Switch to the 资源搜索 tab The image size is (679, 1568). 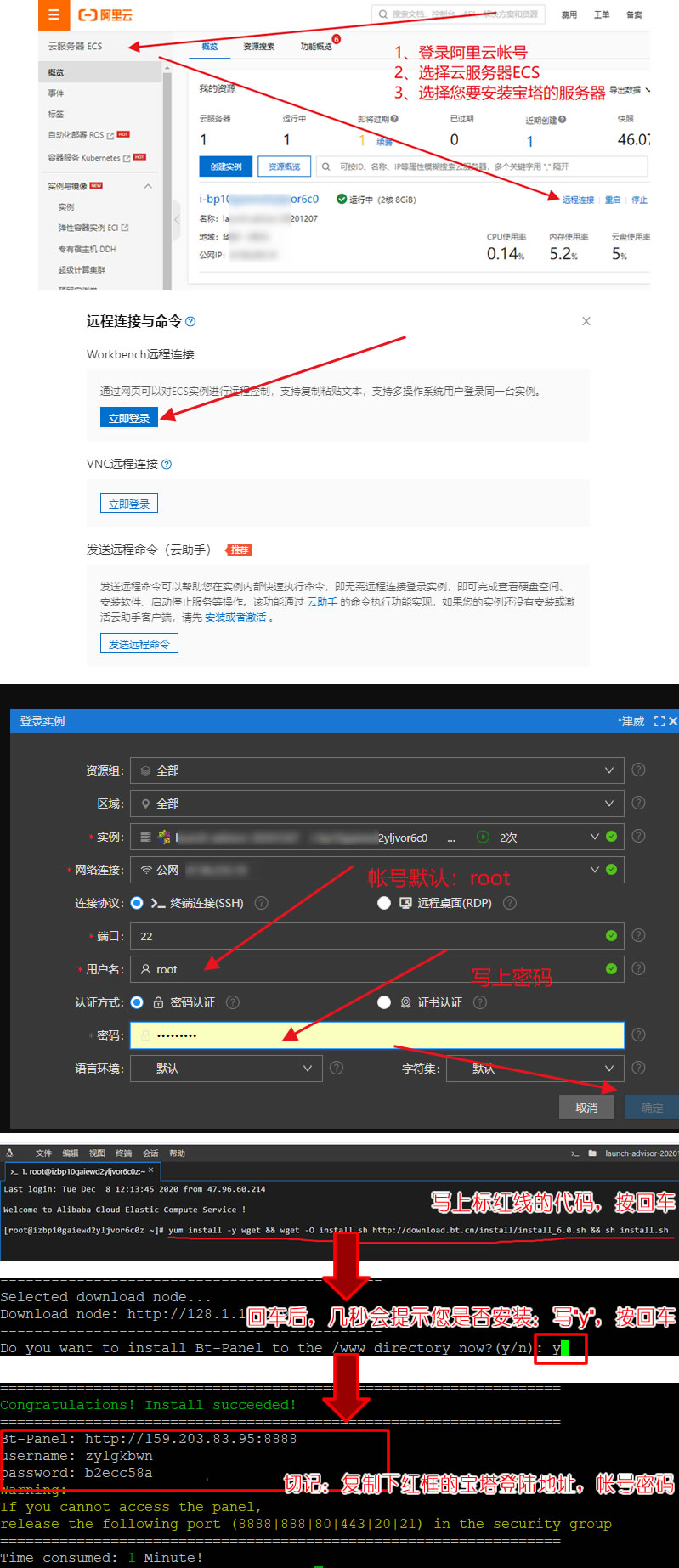point(259,47)
